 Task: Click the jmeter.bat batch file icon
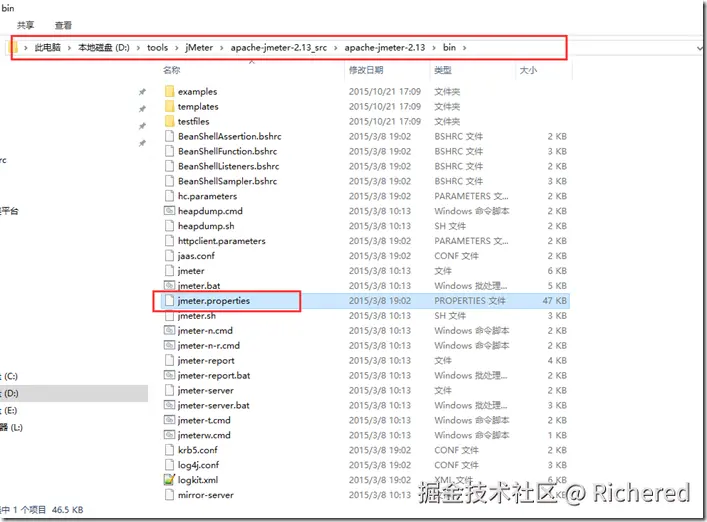click(170, 285)
